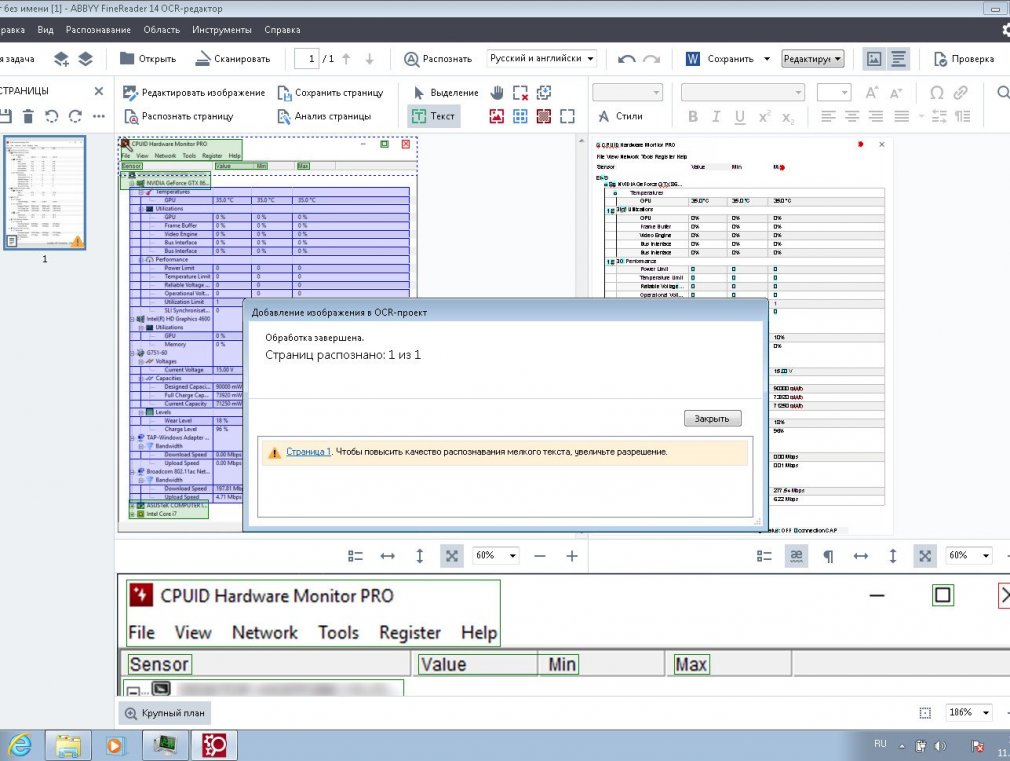The width and height of the screenshot is (1010, 761).
Task: Toggle uncertain characters highlight (æ) in text pane
Action: 797,556
